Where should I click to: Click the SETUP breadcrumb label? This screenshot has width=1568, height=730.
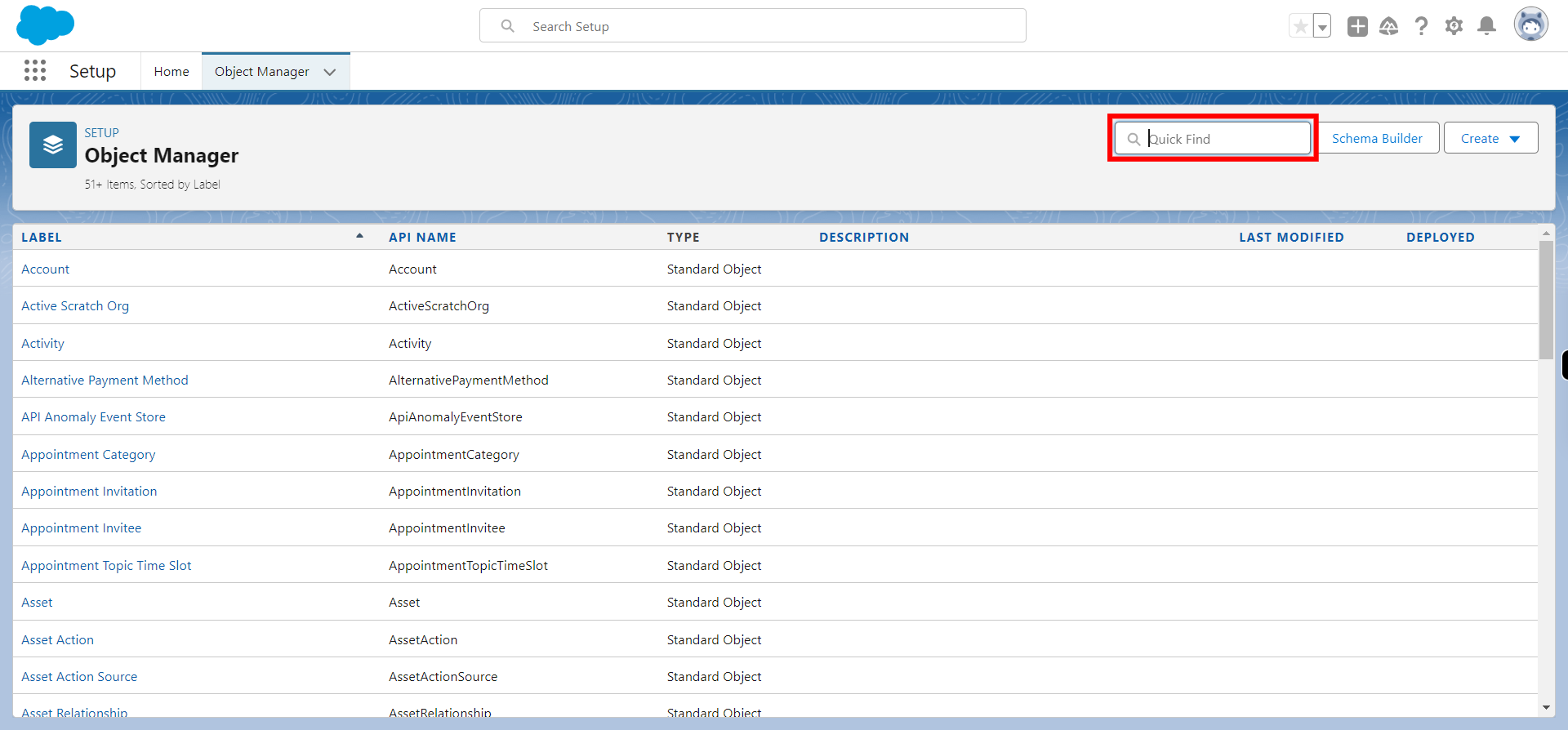[101, 132]
